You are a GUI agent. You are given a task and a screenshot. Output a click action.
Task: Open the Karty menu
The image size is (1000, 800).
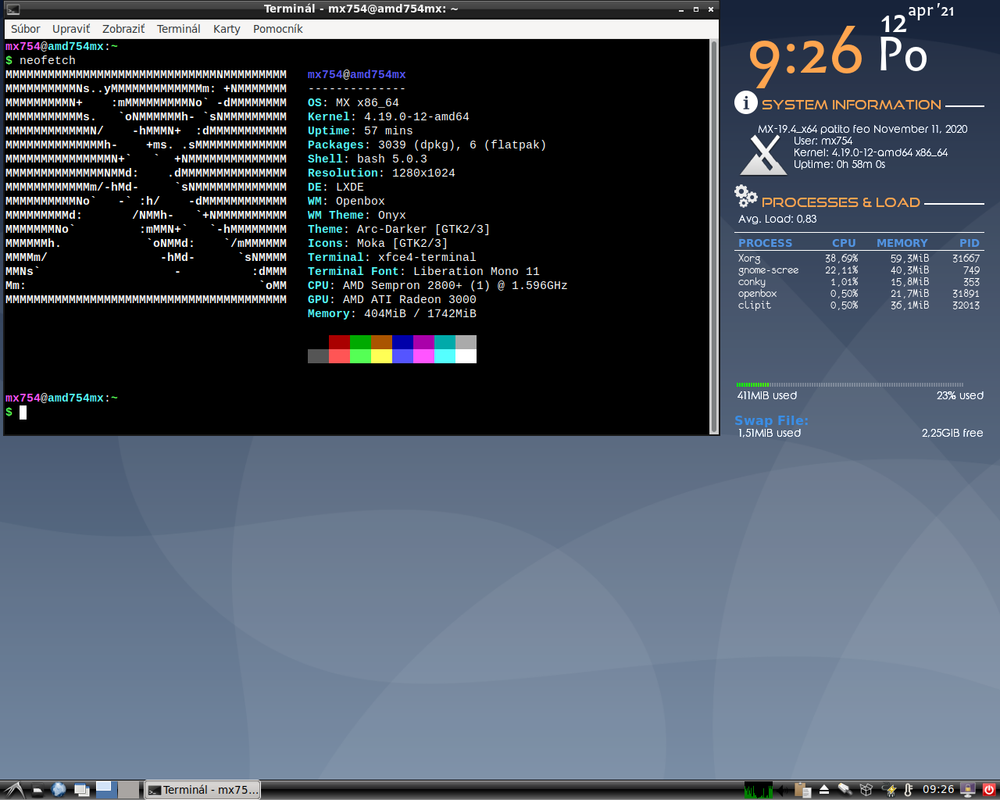(226, 29)
